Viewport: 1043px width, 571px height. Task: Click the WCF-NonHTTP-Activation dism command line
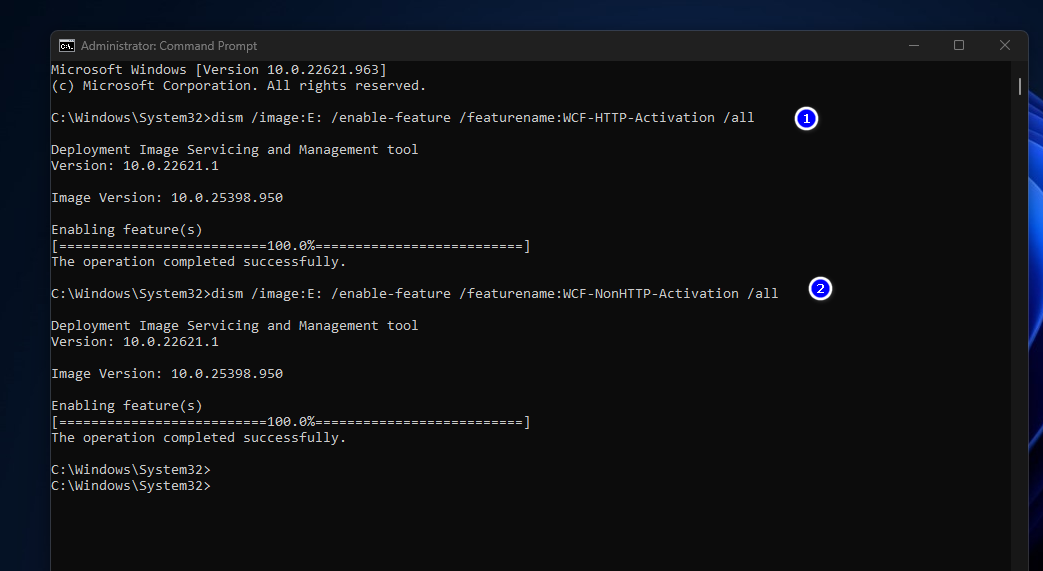(x=414, y=293)
